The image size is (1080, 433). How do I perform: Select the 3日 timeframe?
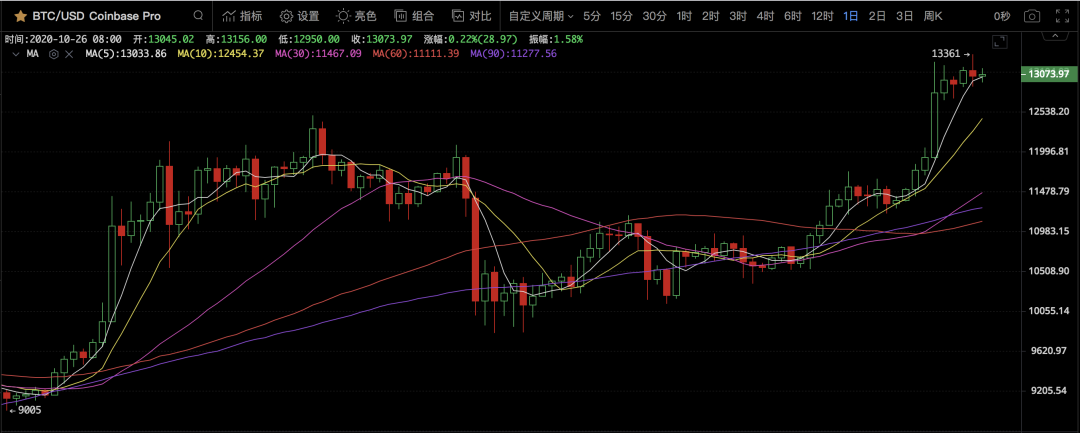pyautogui.click(x=904, y=15)
